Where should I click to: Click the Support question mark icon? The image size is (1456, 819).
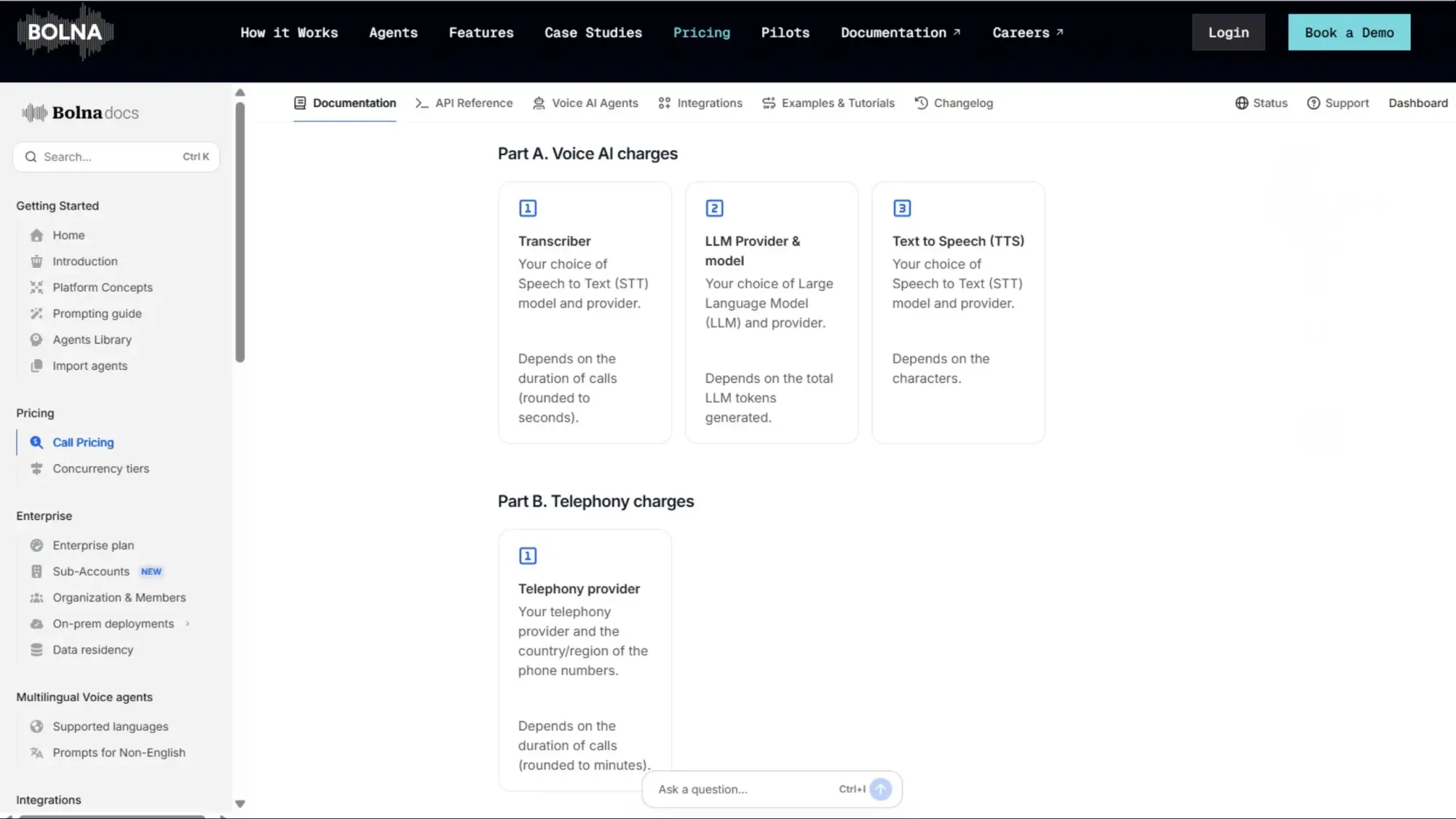[1313, 103]
